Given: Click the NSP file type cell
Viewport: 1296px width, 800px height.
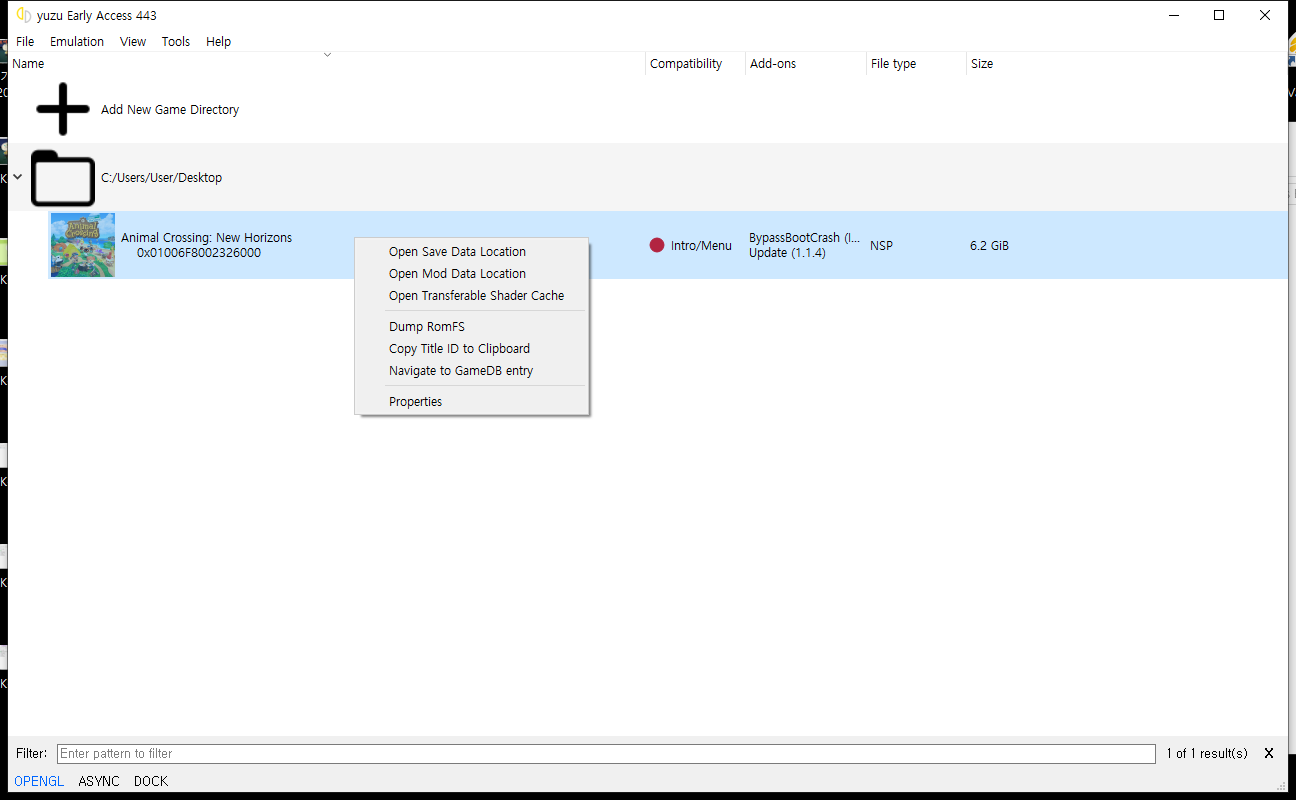Looking at the screenshot, I should pos(881,245).
